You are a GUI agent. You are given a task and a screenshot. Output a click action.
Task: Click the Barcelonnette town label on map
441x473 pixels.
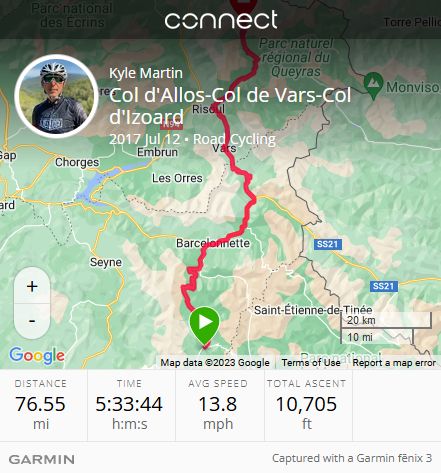click(213, 243)
